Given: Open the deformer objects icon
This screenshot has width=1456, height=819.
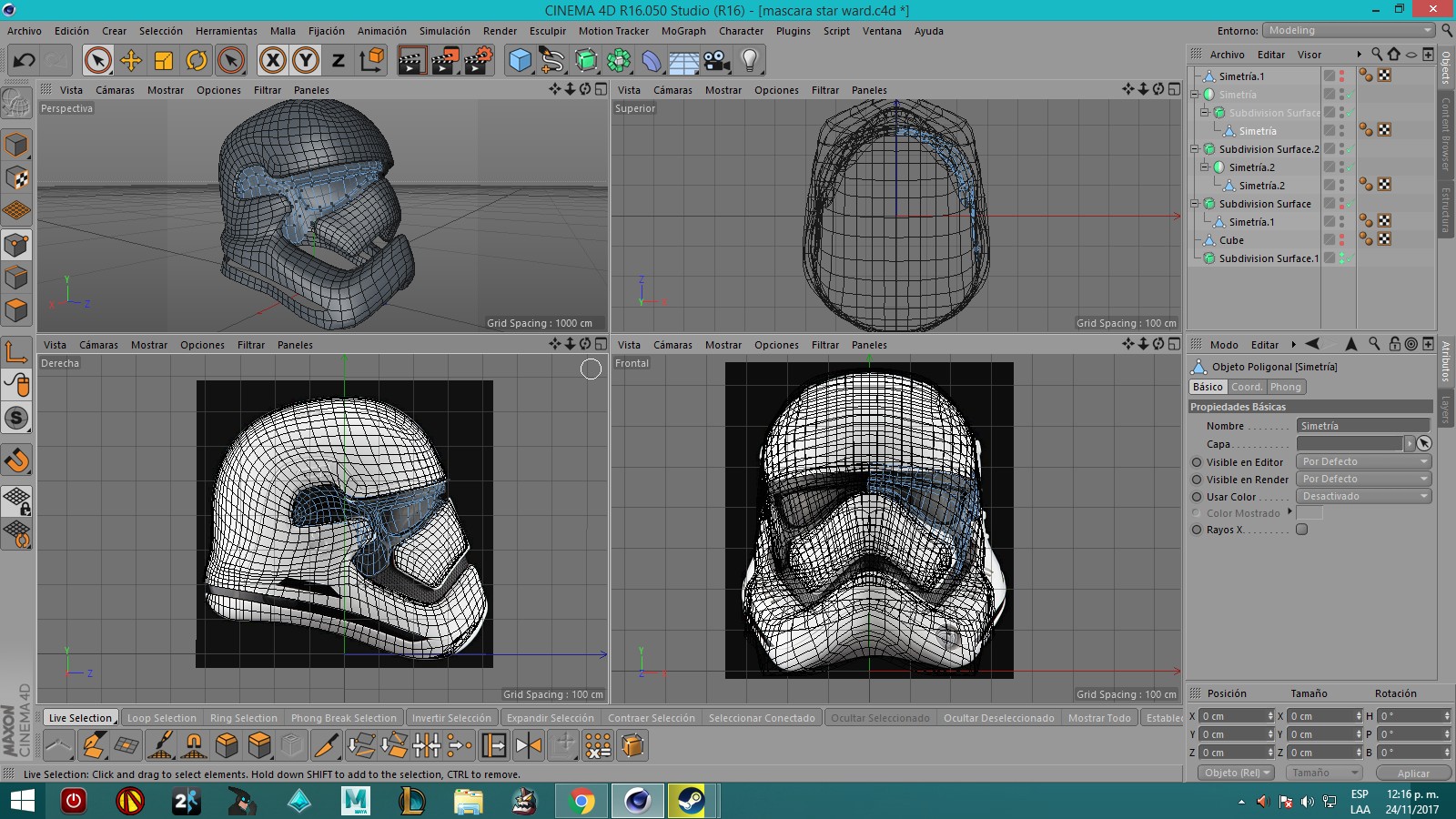Looking at the screenshot, I should point(652,61).
